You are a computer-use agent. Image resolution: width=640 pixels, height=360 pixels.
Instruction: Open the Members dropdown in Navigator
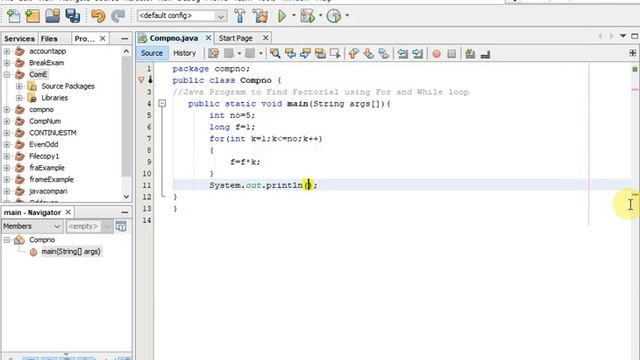coord(32,226)
